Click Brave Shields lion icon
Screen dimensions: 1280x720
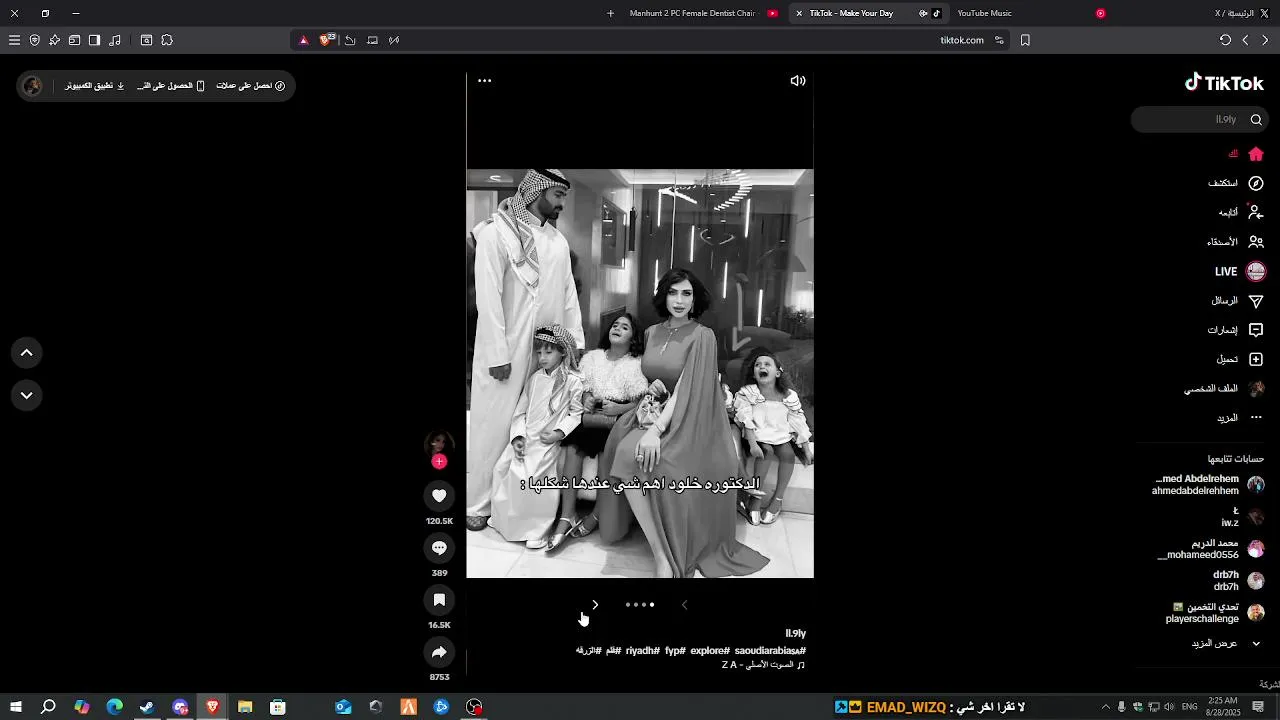click(x=326, y=40)
